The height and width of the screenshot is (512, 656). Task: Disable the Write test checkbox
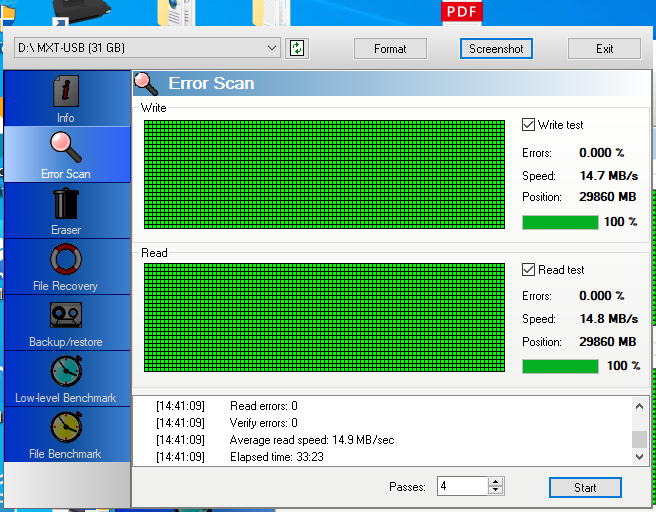tap(529, 125)
